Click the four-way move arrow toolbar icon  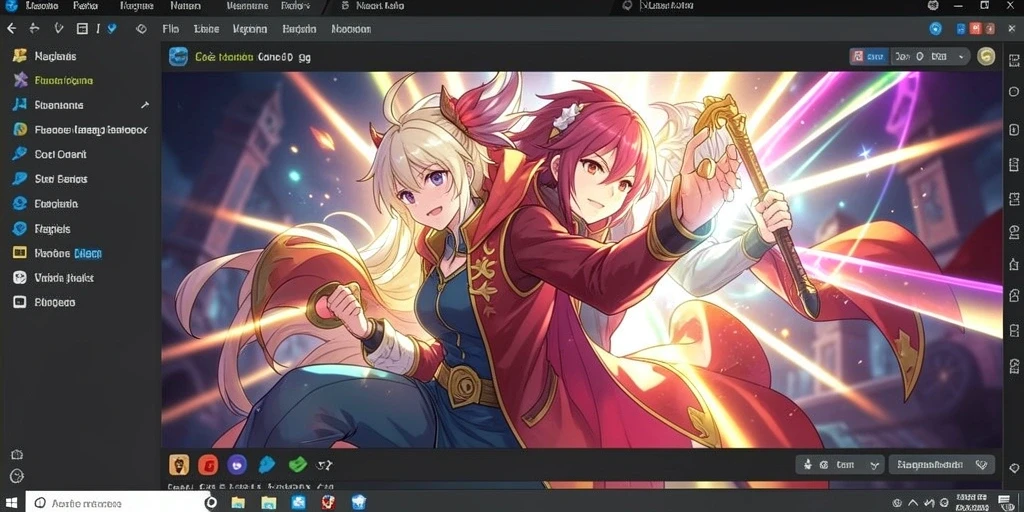(35, 29)
